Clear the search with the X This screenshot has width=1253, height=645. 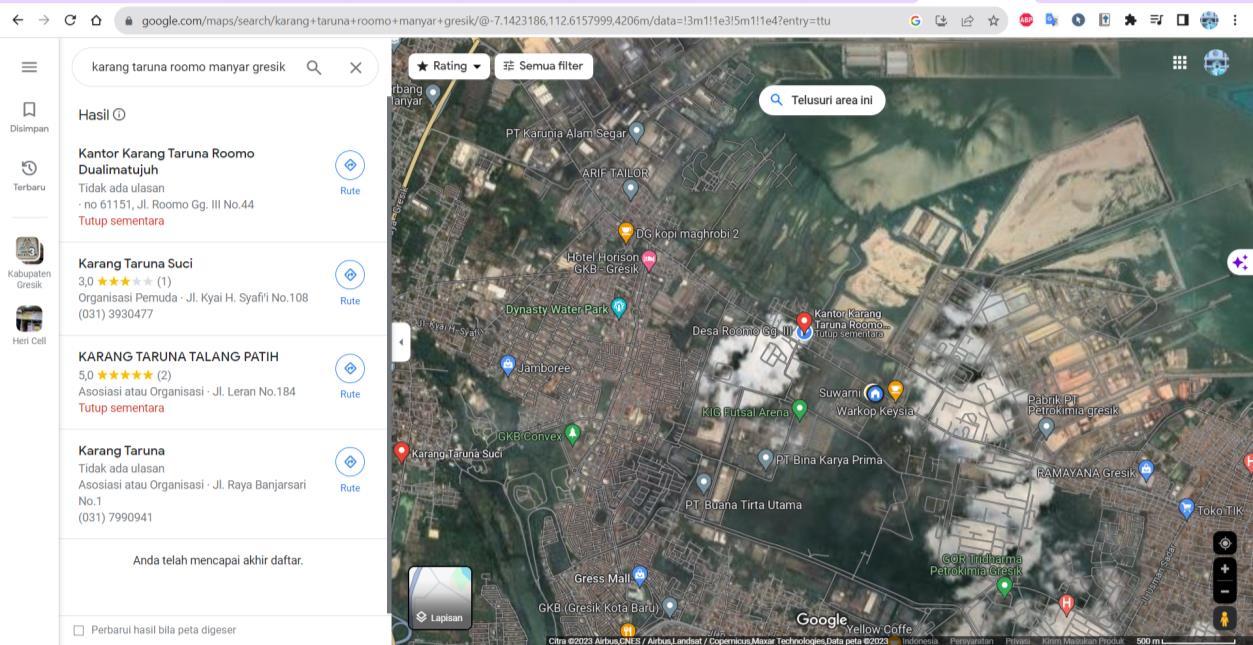(x=355, y=67)
